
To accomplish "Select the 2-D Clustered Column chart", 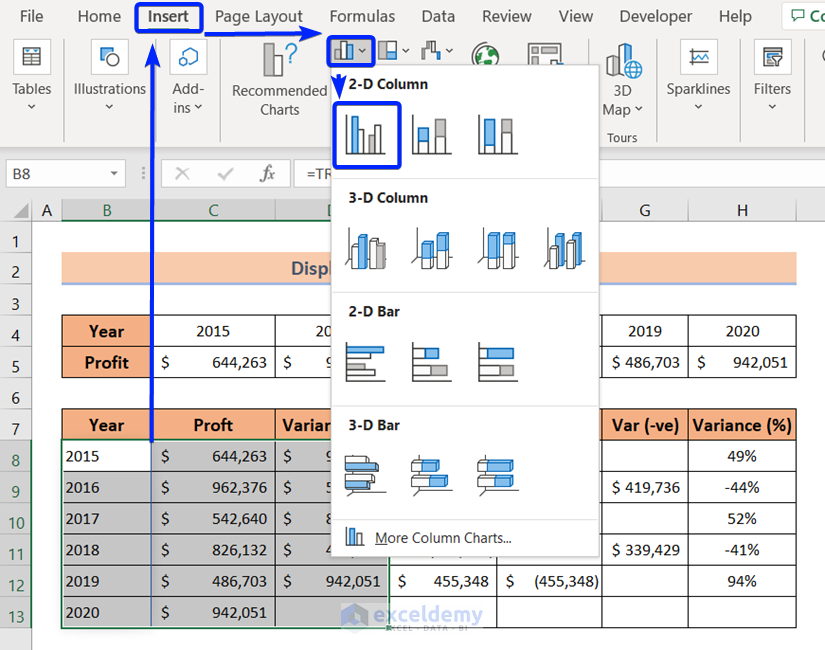I will (366, 135).
